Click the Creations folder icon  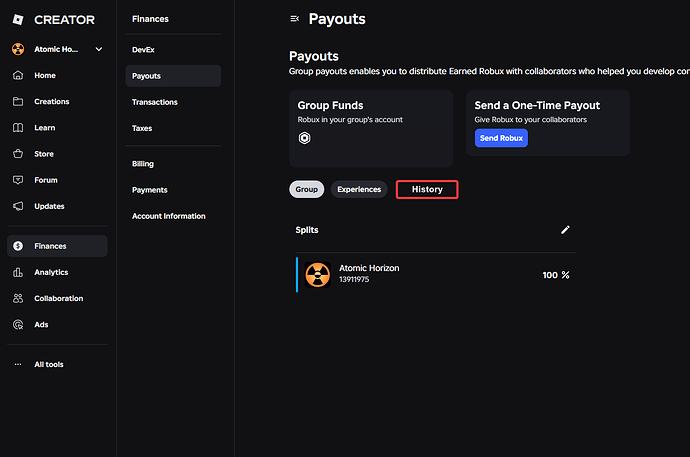(x=18, y=102)
